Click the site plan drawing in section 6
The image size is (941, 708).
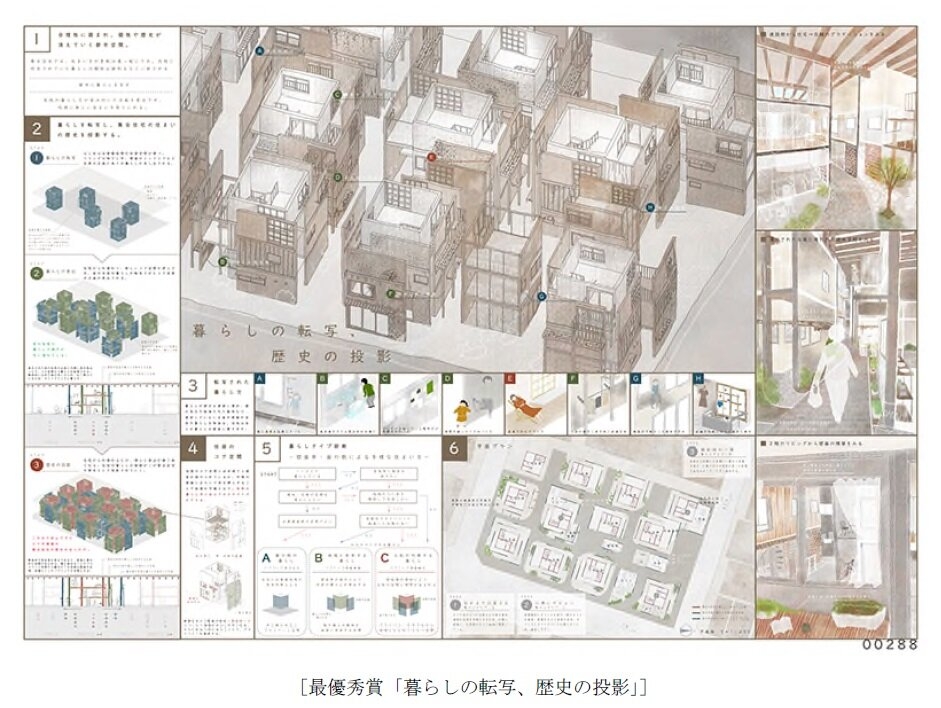click(x=590, y=530)
